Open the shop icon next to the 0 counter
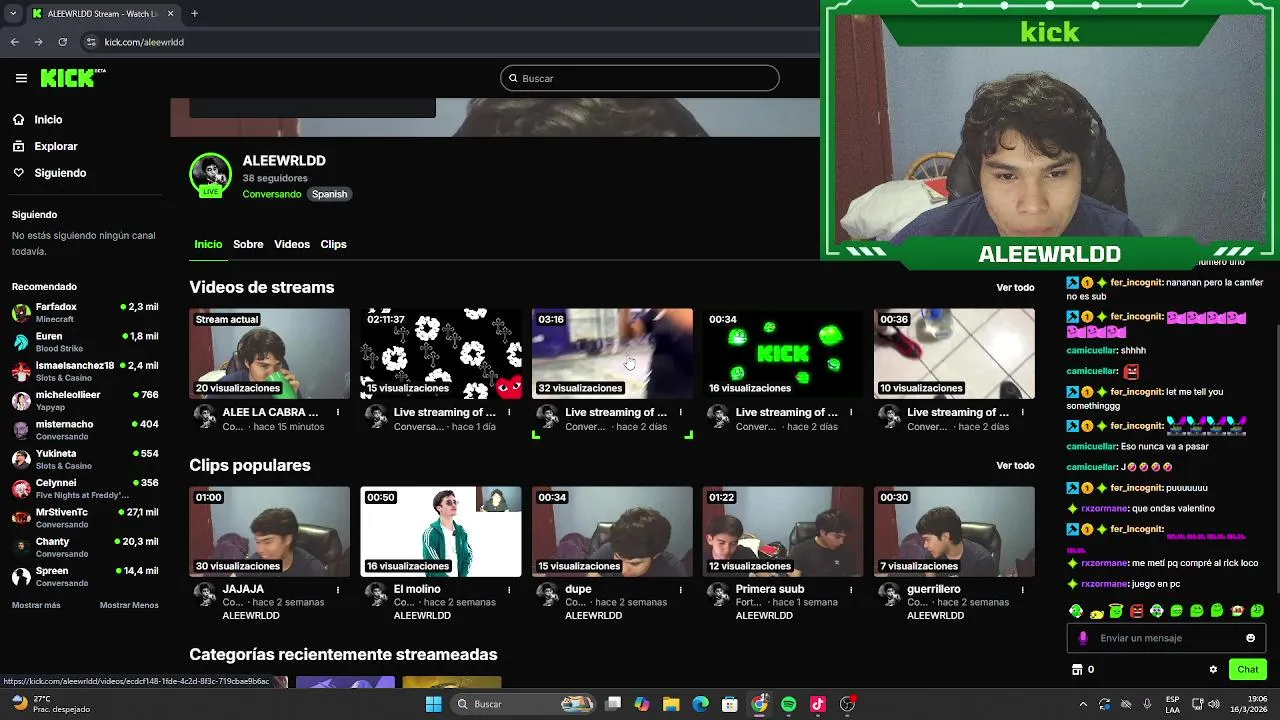The image size is (1280, 720). [x=1077, y=670]
